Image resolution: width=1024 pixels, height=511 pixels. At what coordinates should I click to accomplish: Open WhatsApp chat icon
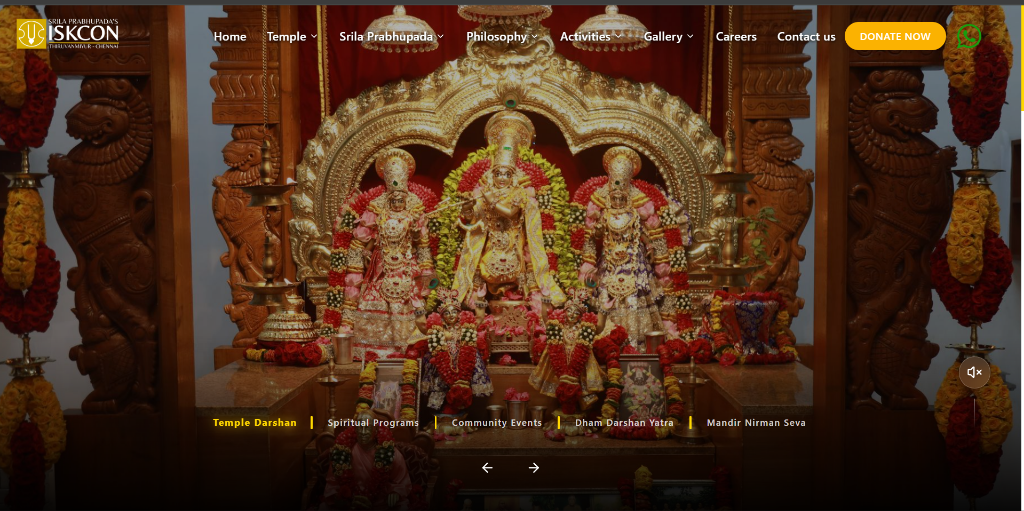click(968, 36)
